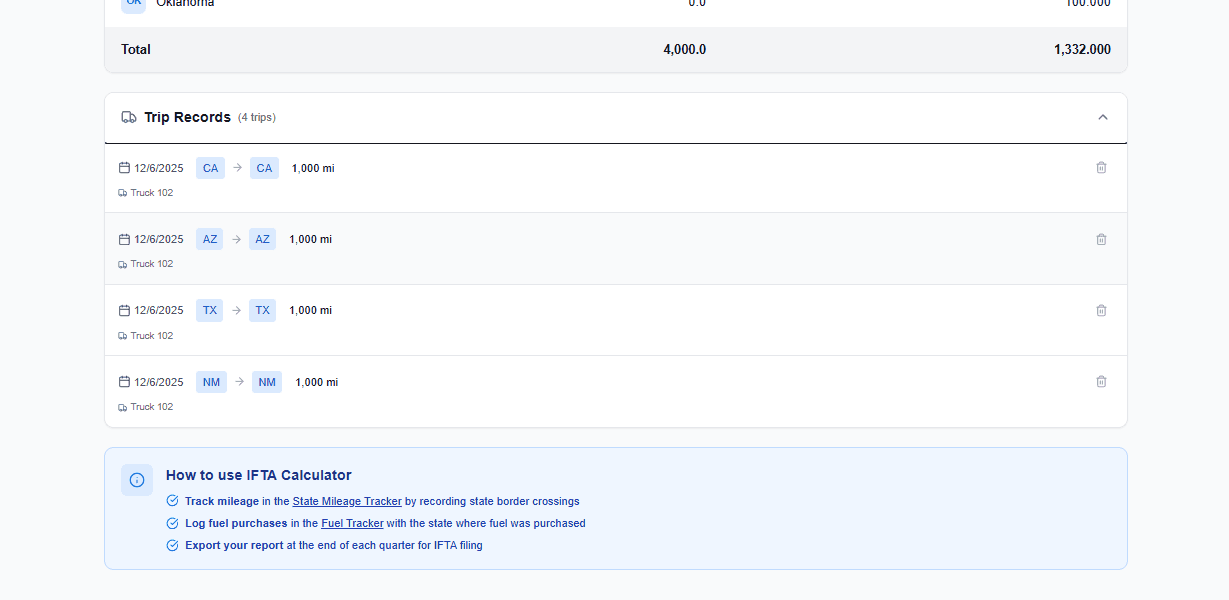Screen dimensions: 1229x600
Task: Select the CA origin state badge
Action: pos(210,168)
